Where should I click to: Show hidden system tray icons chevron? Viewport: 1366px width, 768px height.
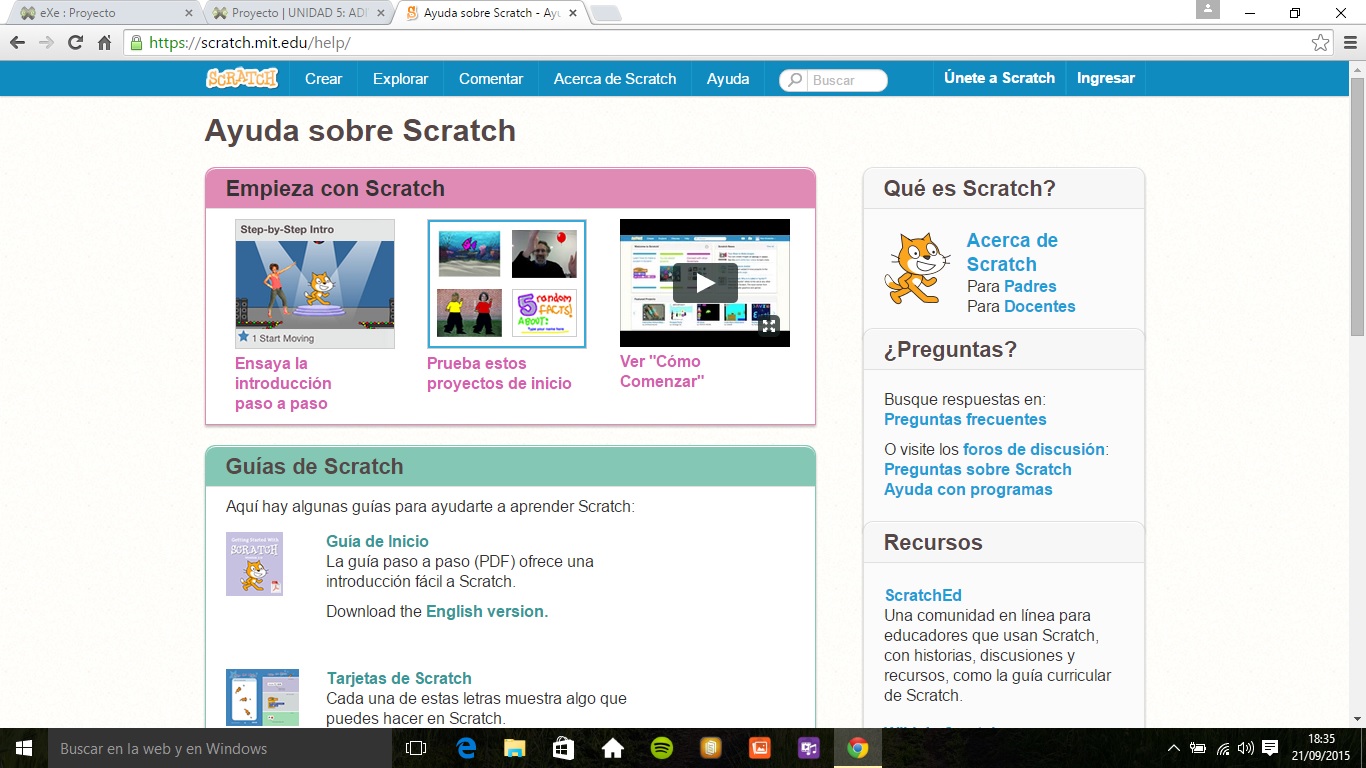point(1174,748)
